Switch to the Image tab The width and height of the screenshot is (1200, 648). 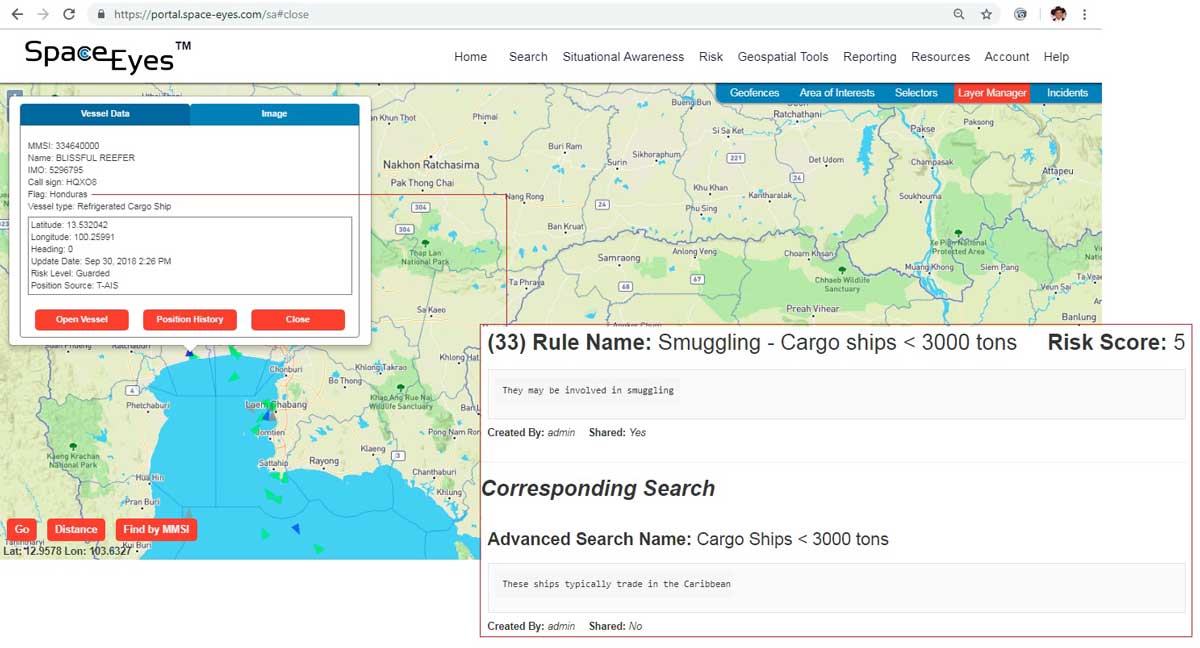tap(274, 114)
